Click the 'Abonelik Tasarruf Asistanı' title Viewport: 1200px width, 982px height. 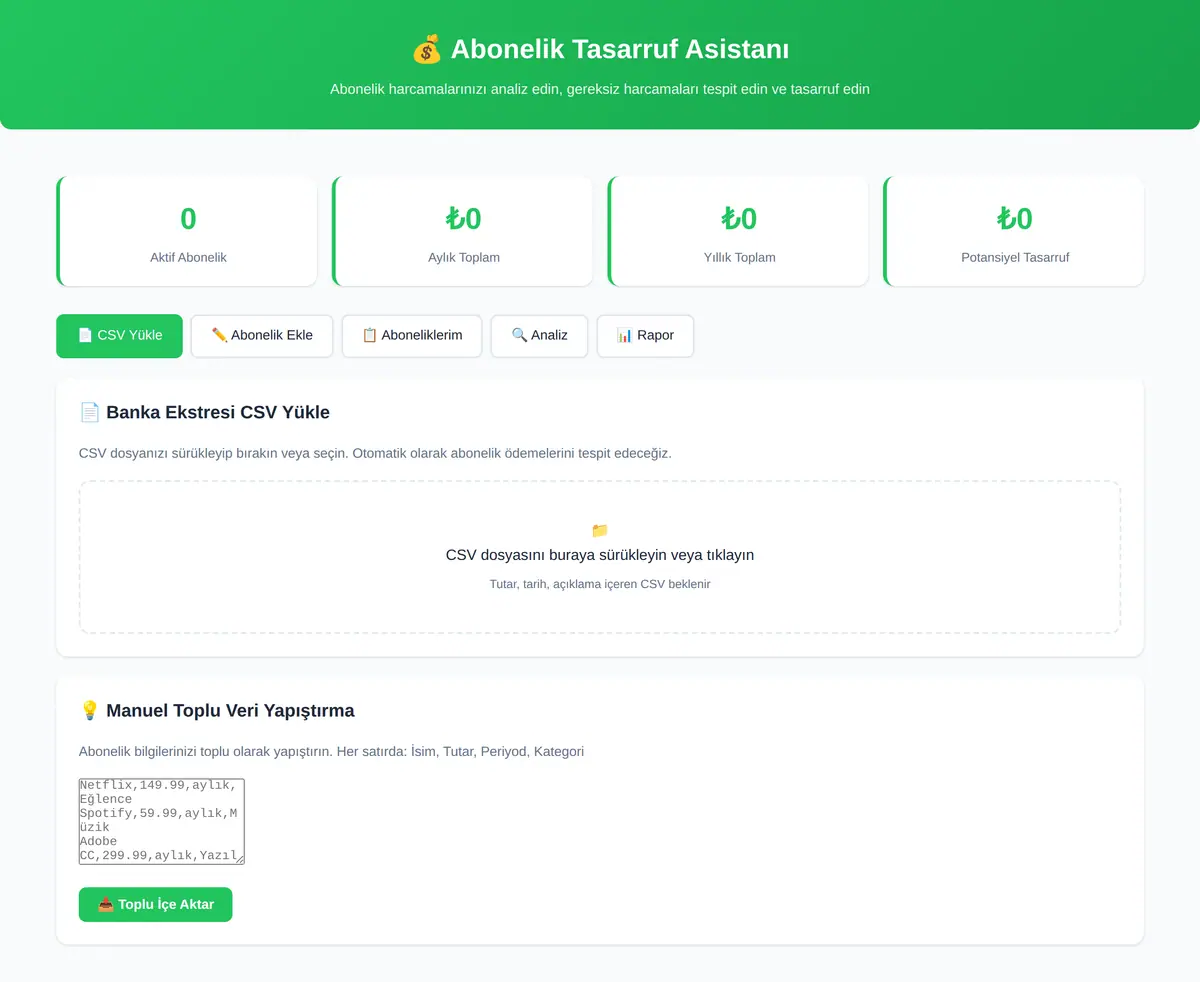[620, 49]
